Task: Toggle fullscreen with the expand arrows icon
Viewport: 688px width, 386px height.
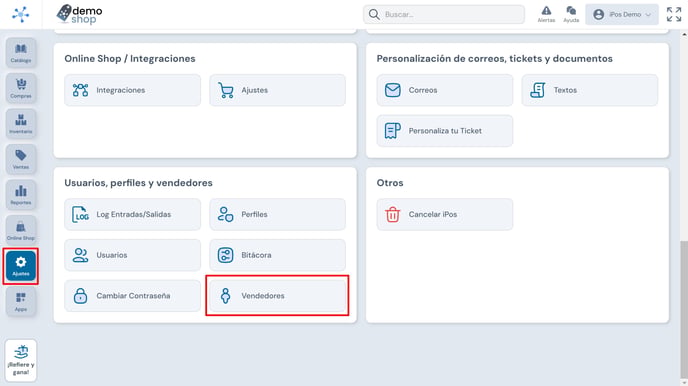Action: pos(674,14)
